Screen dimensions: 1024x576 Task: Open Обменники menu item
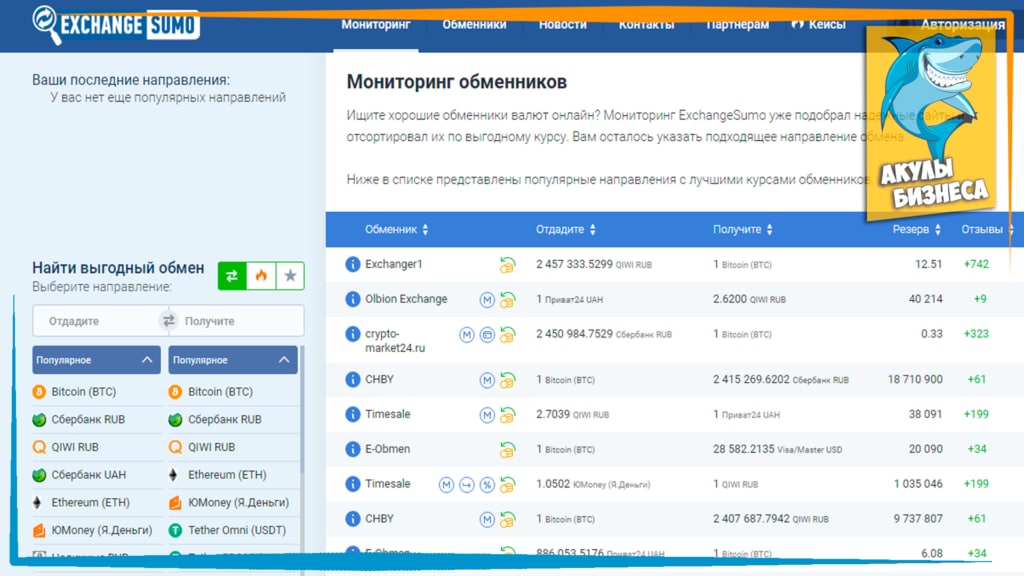474,25
